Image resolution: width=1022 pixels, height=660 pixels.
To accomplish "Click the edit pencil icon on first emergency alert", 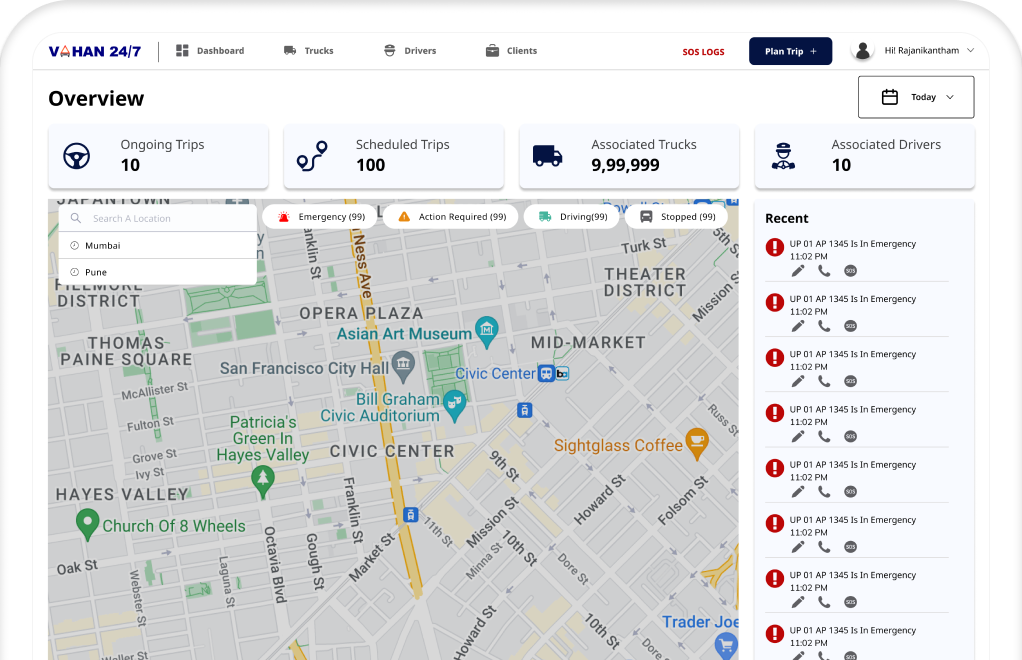I will coord(798,271).
